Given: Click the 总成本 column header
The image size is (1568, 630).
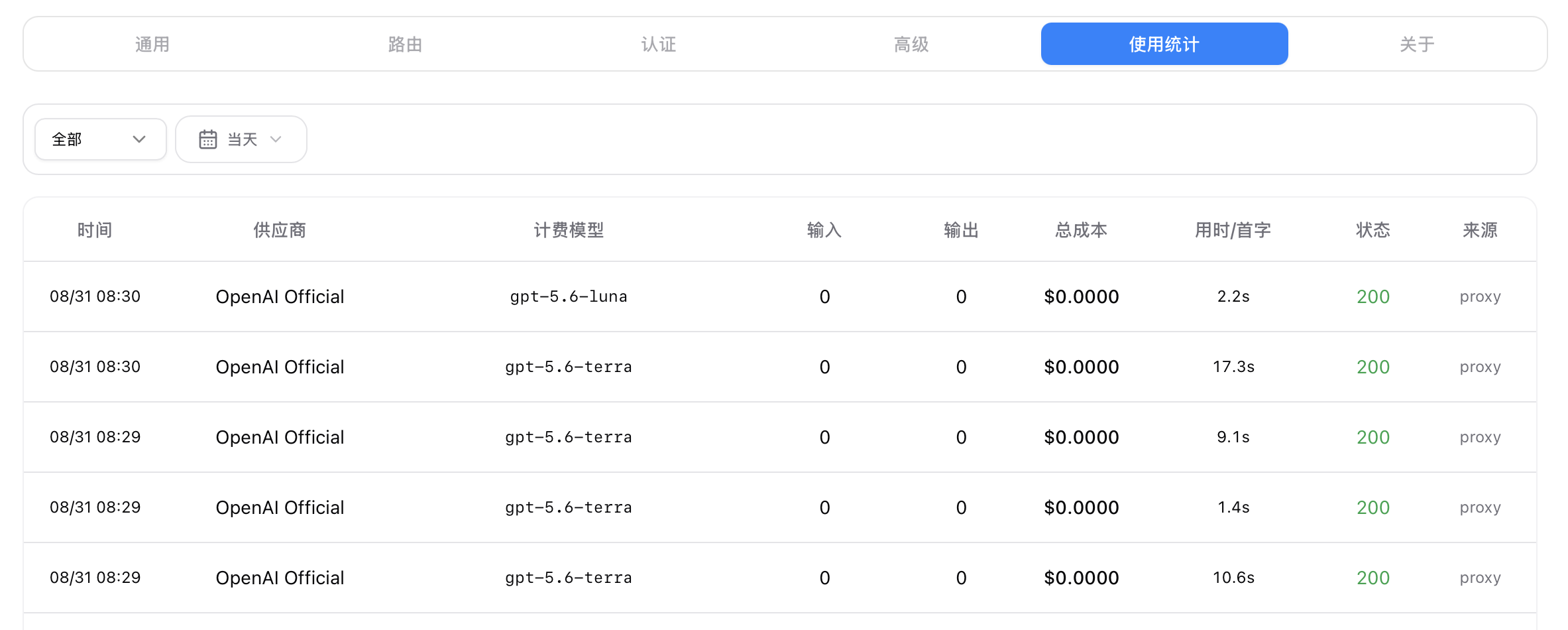Looking at the screenshot, I should (x=1082, y=230).
